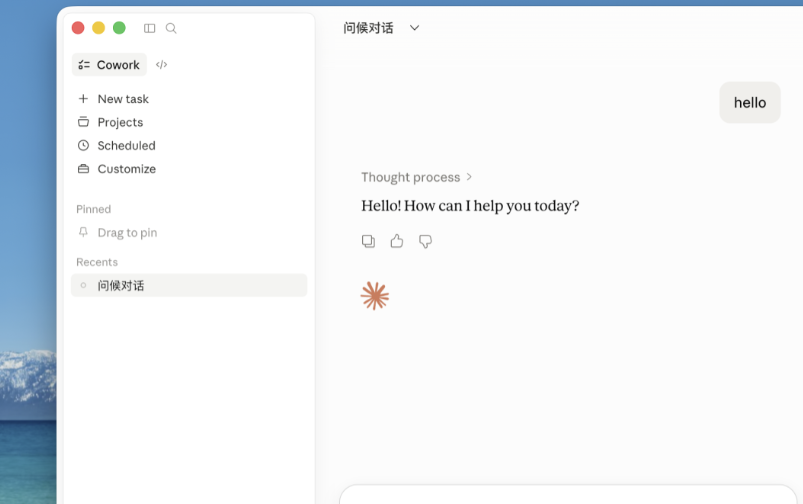
Task: Give the response a thumbs down
Action: click(426, 241)
